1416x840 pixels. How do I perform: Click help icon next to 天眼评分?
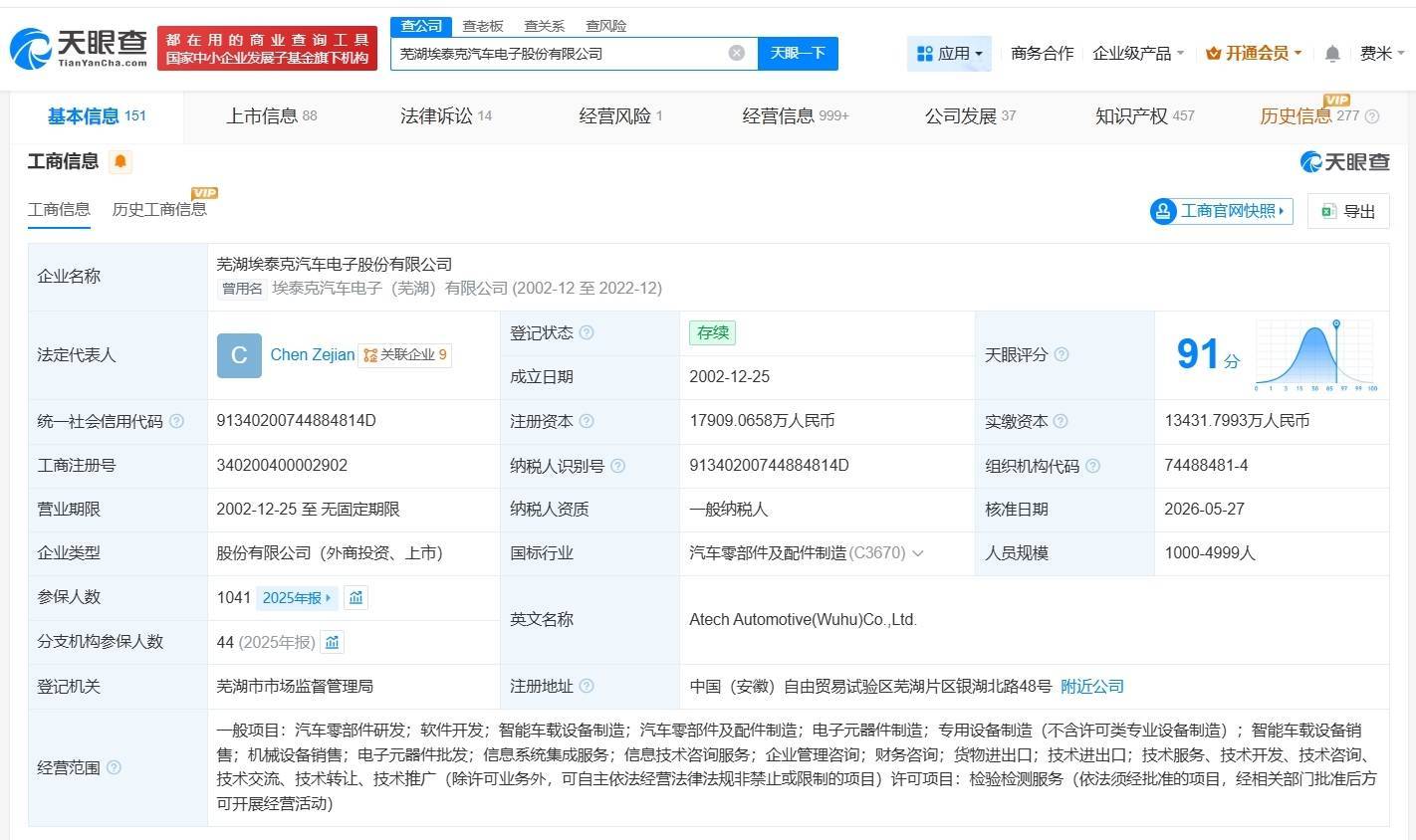[x=1062, y=354]
